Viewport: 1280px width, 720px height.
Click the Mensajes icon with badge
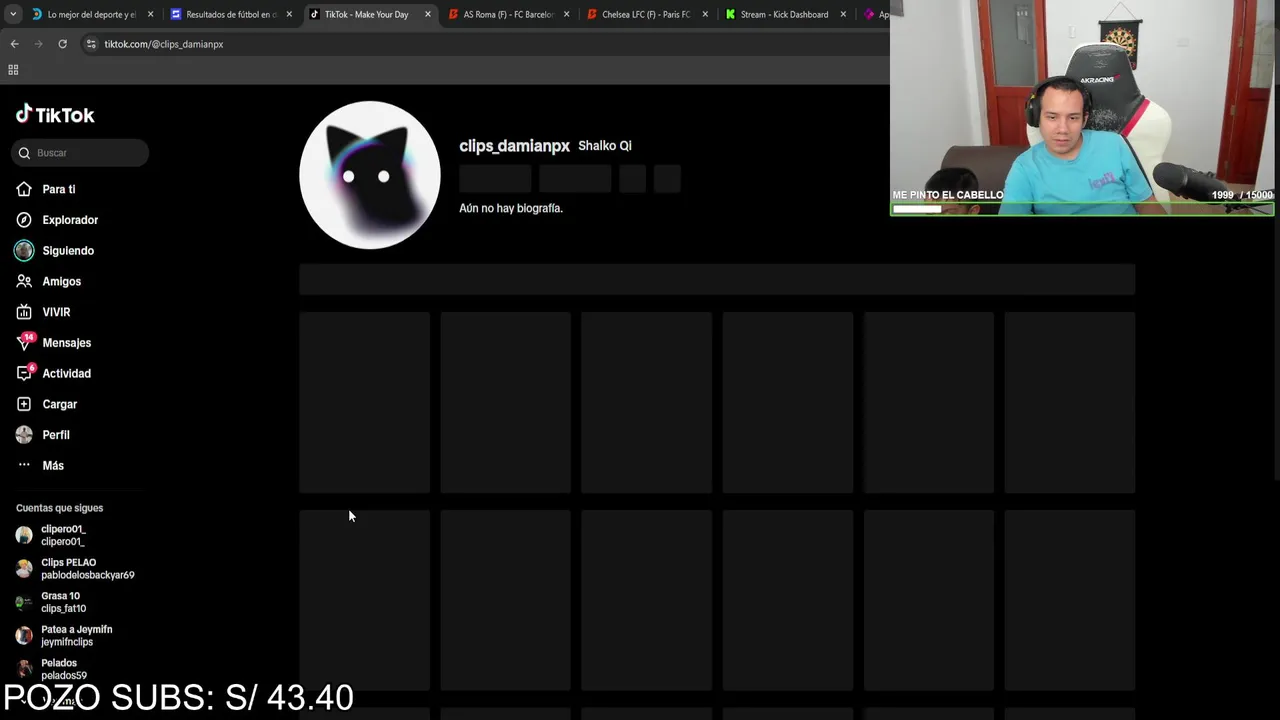(25, 342)
